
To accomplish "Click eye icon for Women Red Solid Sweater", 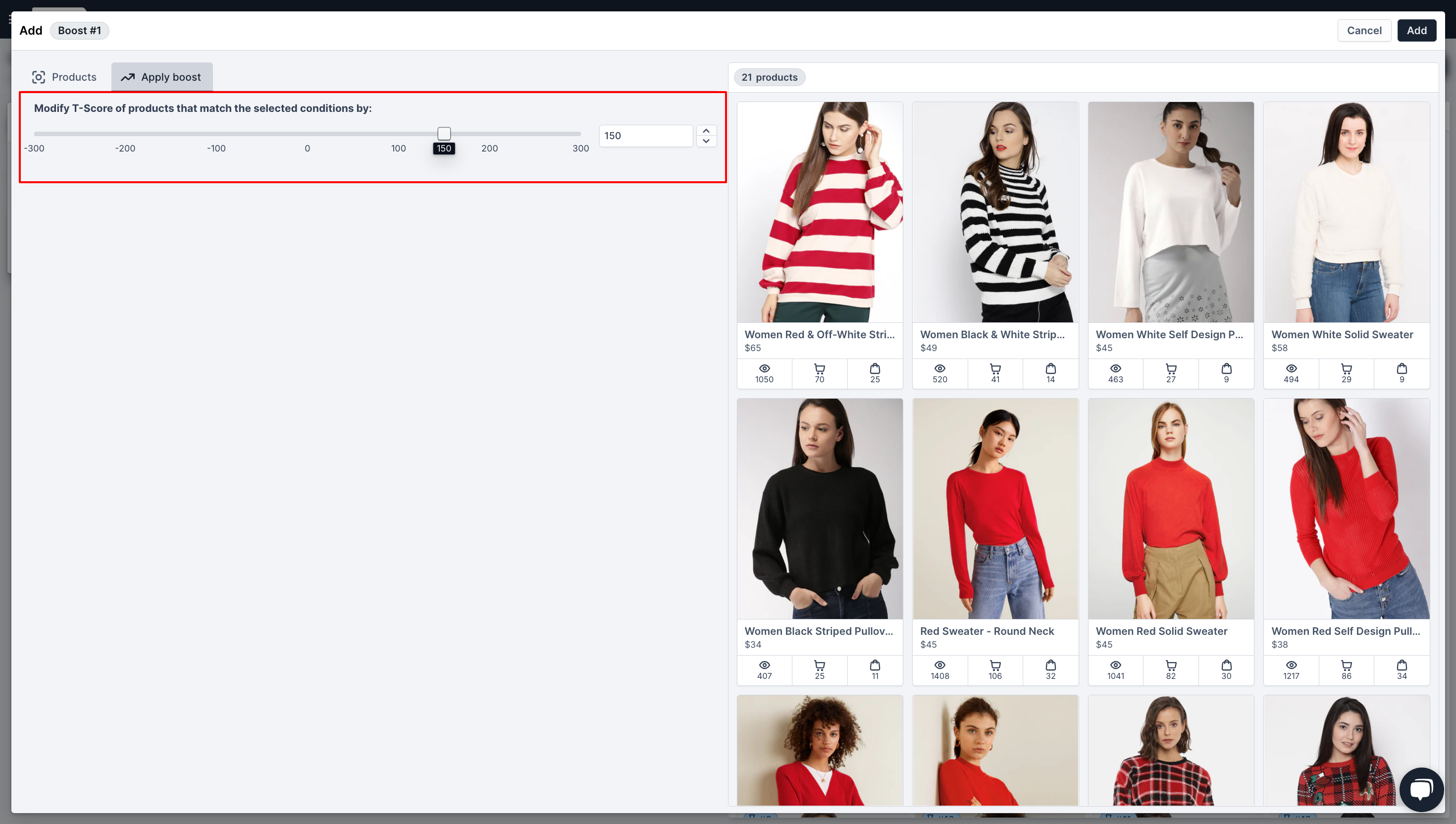I will (1115, 665).
